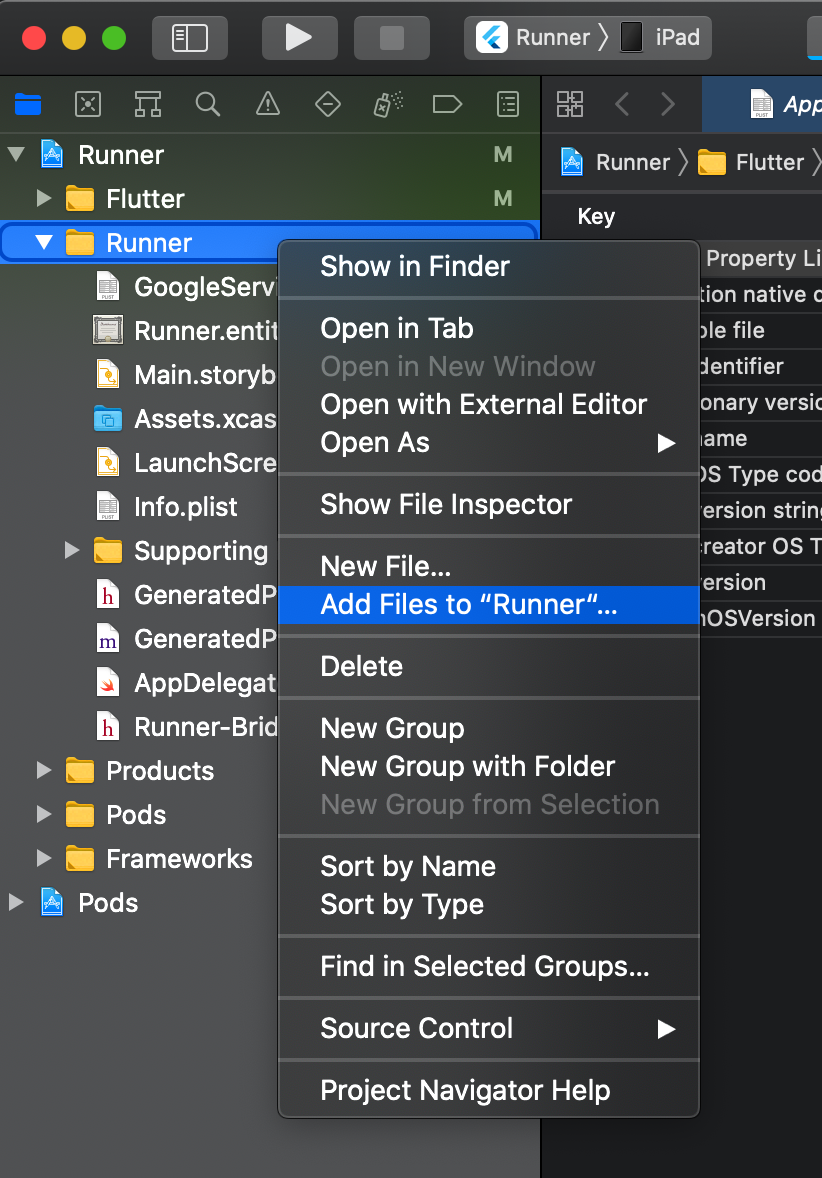Click the Key column header
822x1178 pixels.
coord(596,216)
